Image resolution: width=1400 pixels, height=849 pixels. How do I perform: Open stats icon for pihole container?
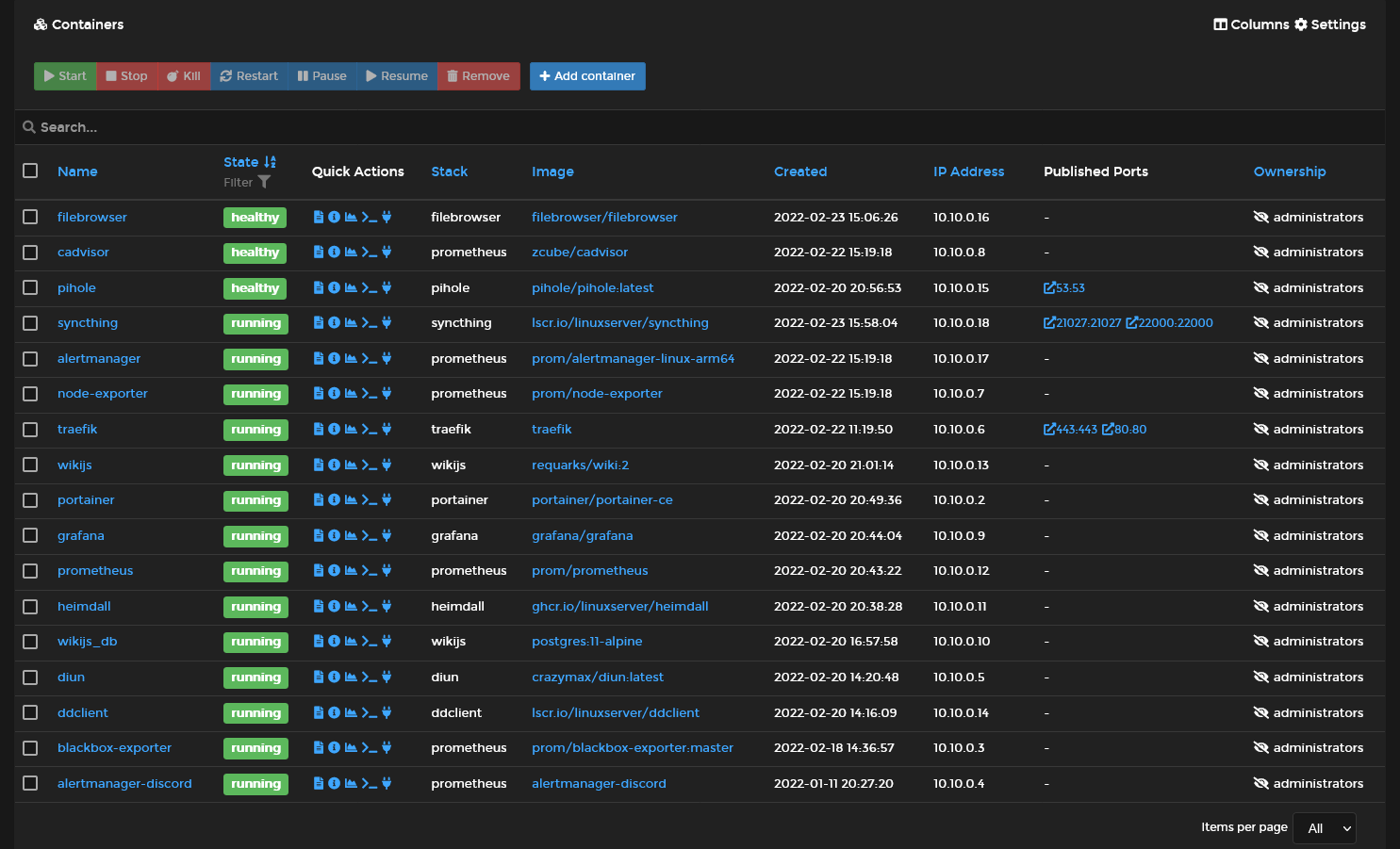(351, 288)
